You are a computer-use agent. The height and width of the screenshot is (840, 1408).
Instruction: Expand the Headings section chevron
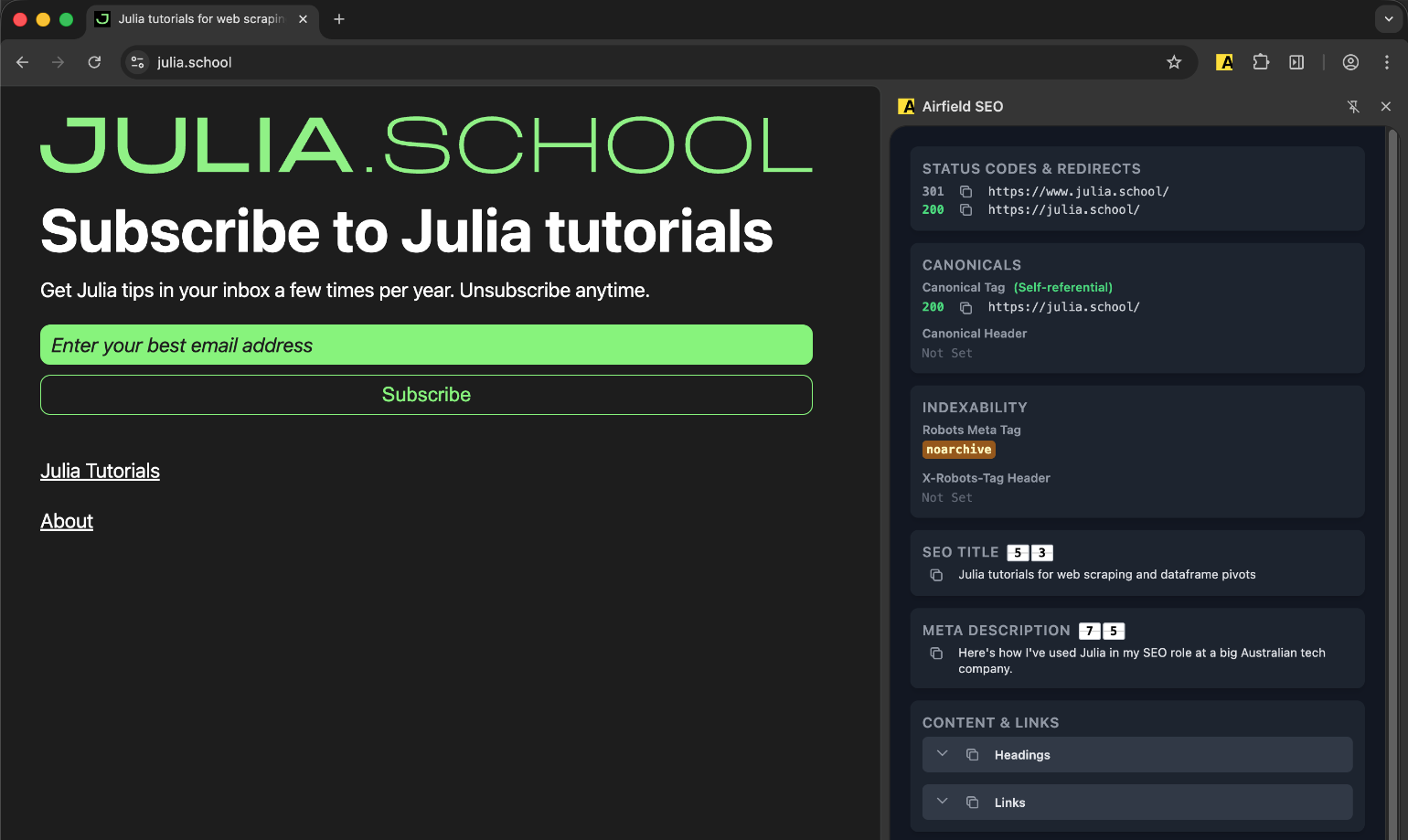pyautogui.click(x=943, y=754)
